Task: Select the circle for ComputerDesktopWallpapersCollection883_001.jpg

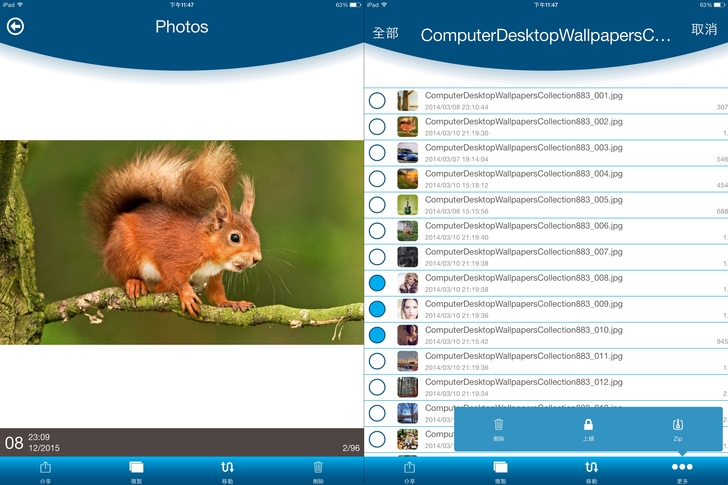Action: tap(377, 101)
